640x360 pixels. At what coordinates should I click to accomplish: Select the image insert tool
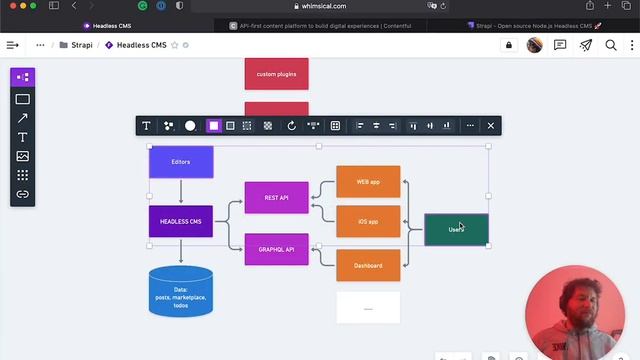[x=22, y=156]
